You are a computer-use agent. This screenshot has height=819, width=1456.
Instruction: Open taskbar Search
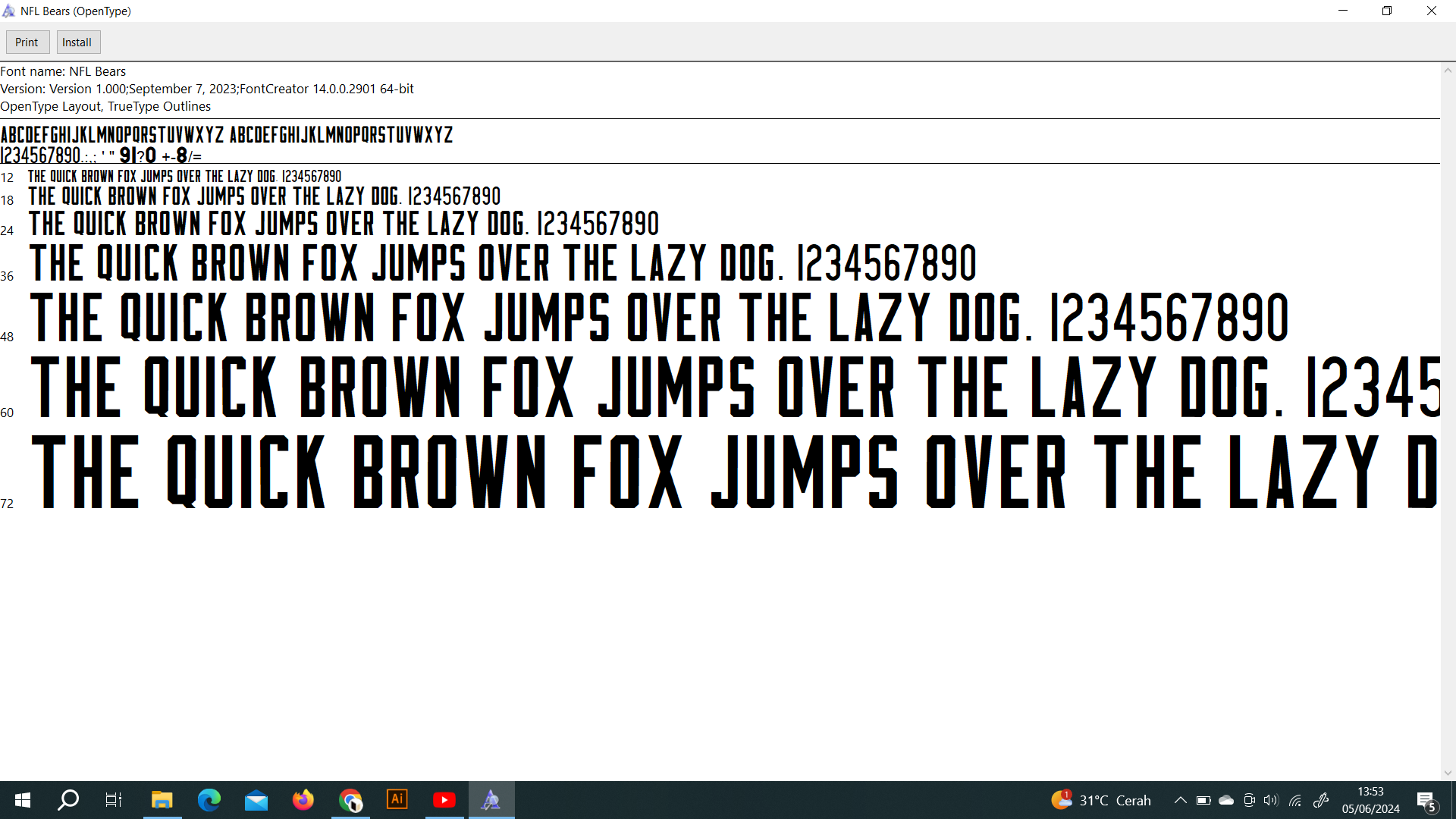coord(68,800)
